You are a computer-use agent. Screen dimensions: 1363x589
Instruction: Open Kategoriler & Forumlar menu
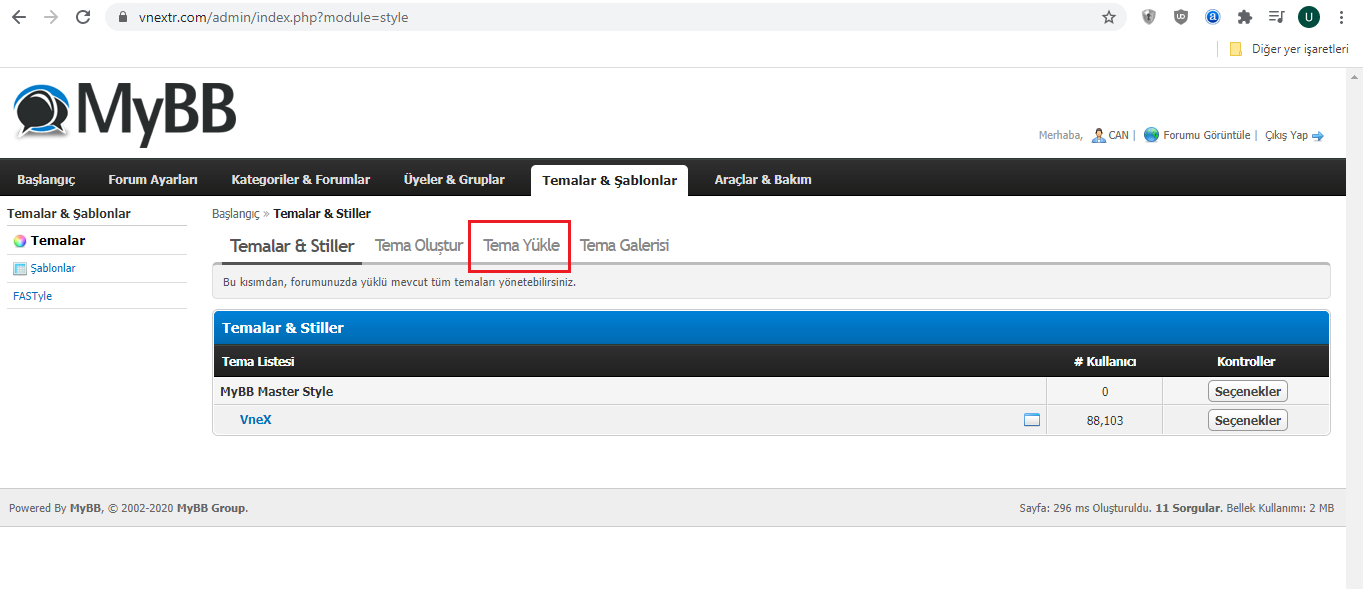(x=301, y=180)
